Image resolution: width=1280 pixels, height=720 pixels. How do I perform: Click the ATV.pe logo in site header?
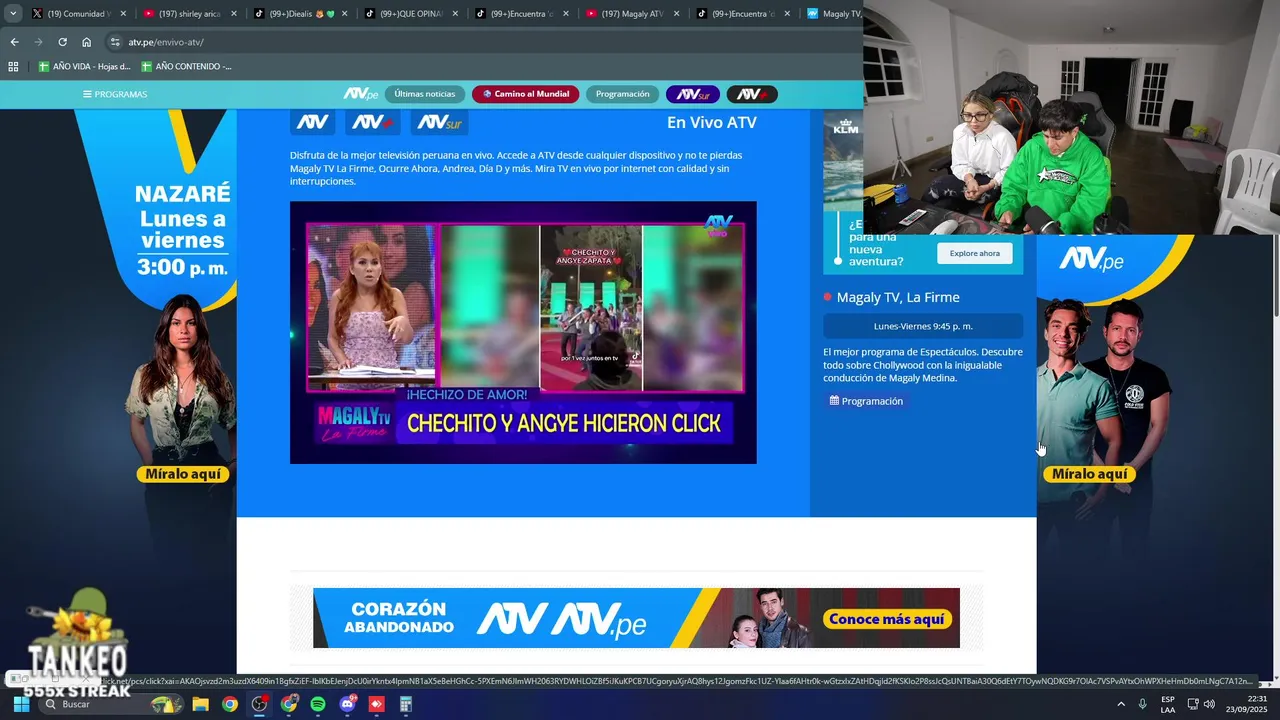[x=360, y=94]
